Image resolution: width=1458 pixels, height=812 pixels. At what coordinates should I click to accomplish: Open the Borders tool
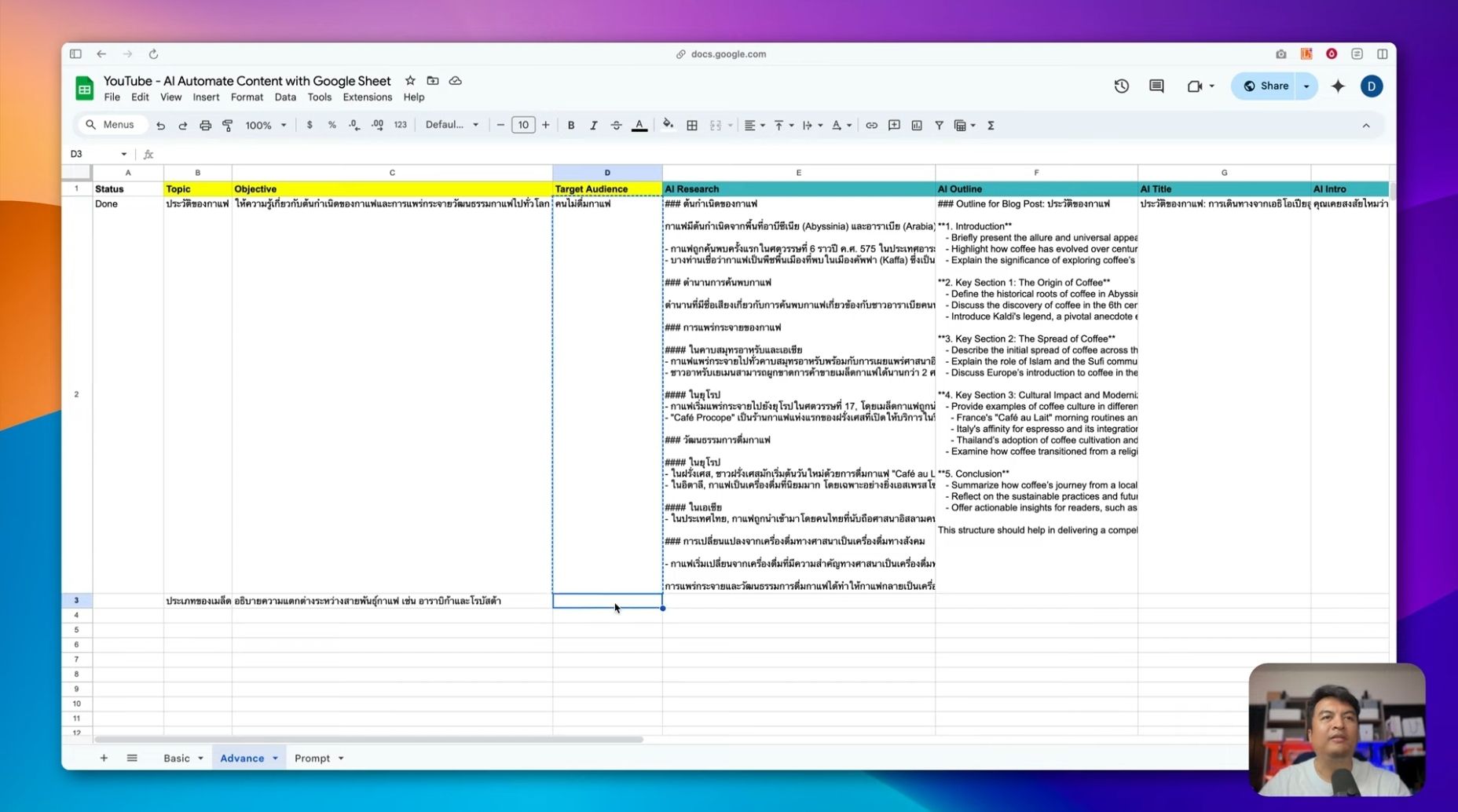692,126
